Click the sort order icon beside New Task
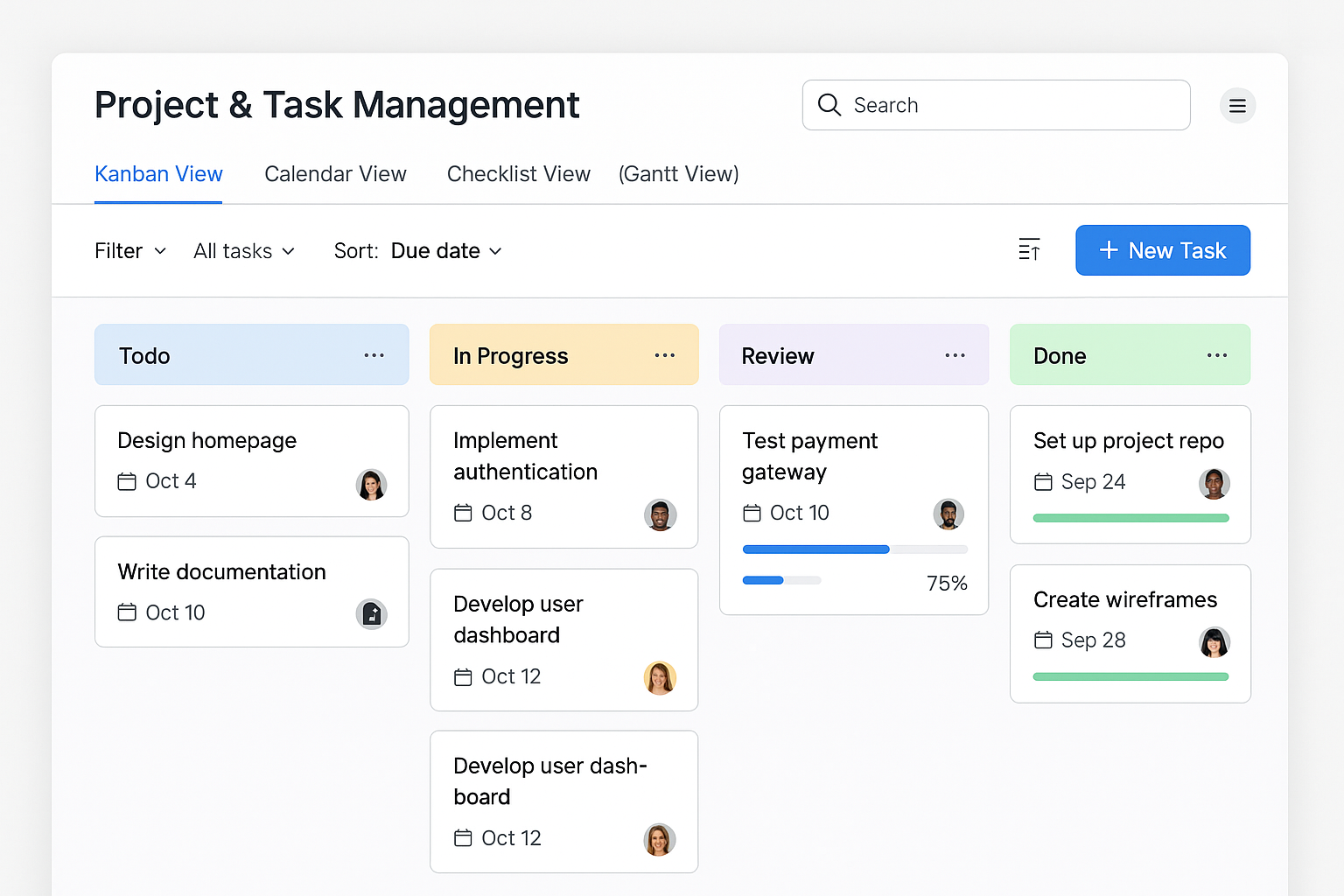 coord(1029,250)
